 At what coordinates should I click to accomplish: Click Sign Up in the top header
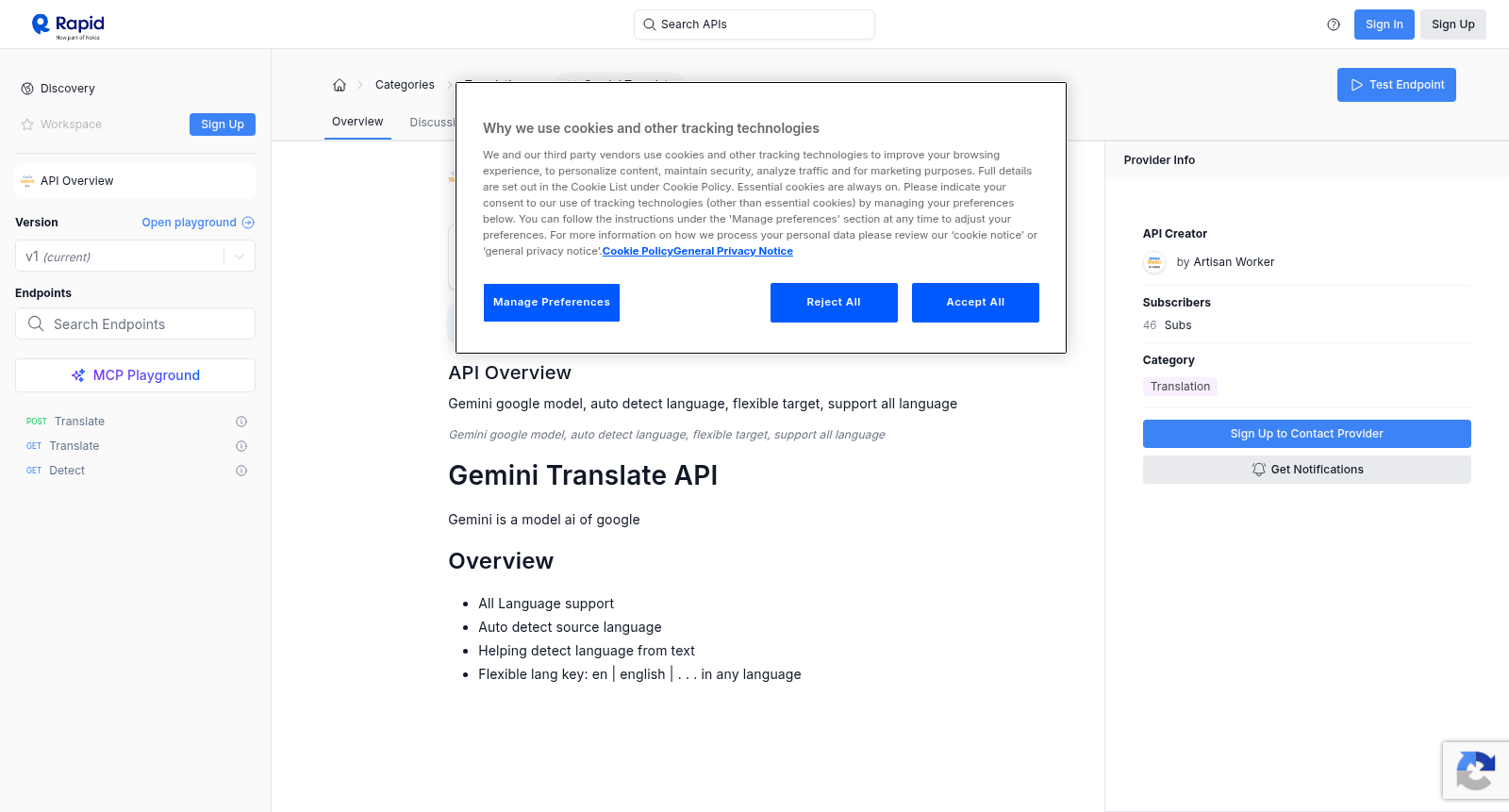(1453, 25)
